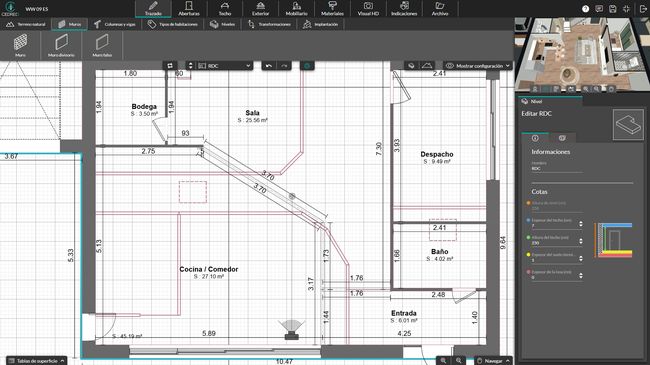Open the Indicaciones tab
The image size is (650, 365).
point(404,9)
